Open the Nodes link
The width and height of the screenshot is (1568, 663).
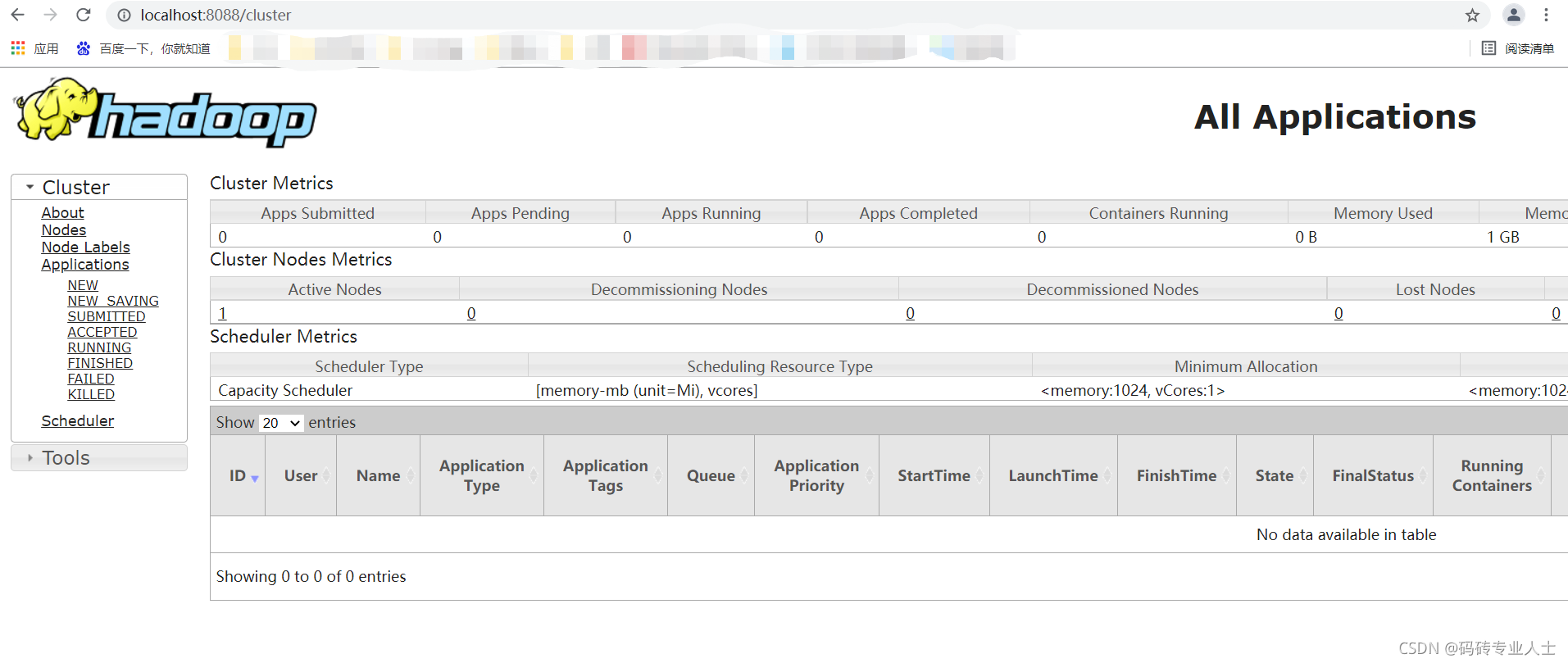(64, 229)
